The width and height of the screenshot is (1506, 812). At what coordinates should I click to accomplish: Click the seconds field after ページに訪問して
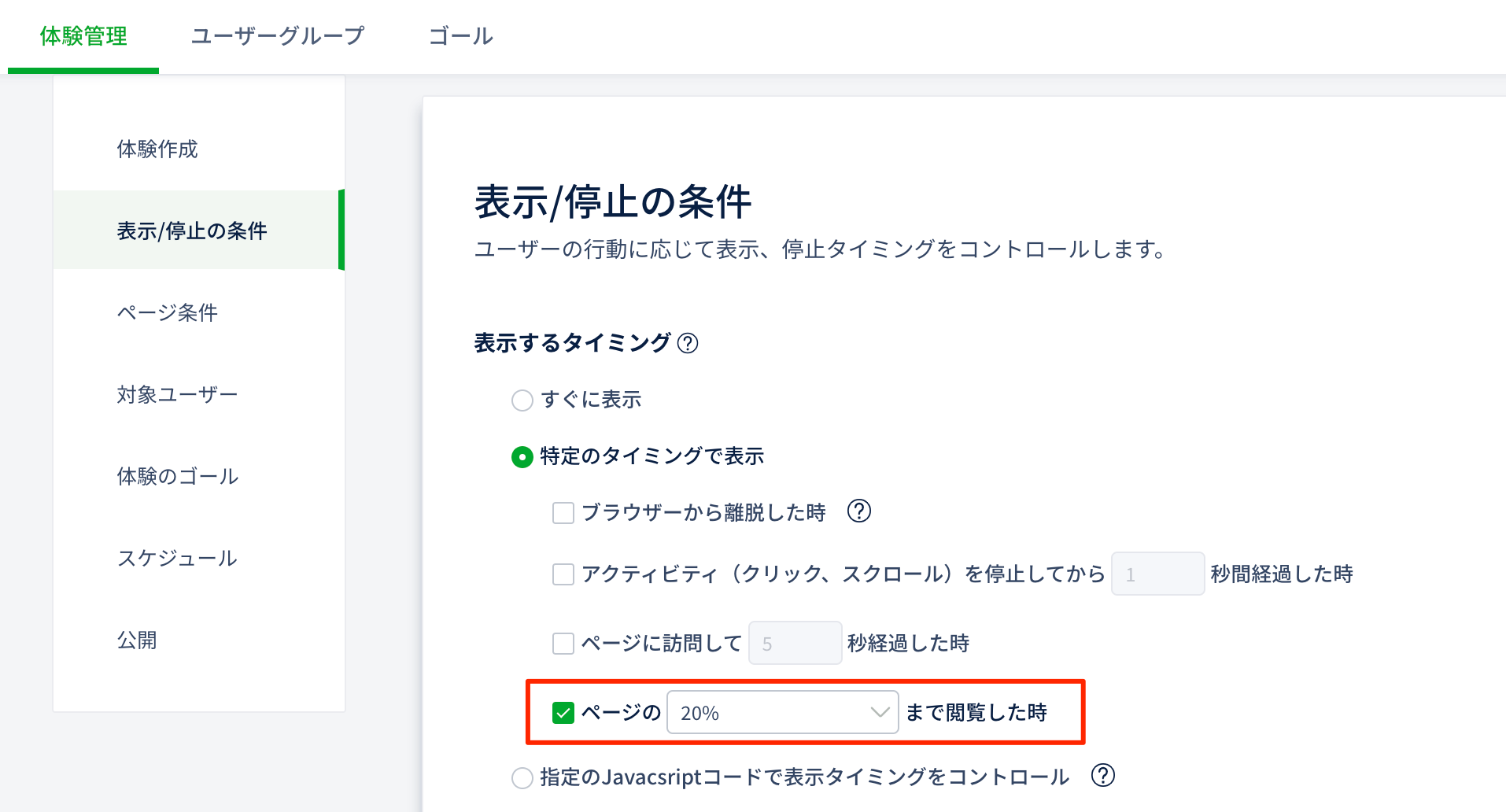pos(795,644)
